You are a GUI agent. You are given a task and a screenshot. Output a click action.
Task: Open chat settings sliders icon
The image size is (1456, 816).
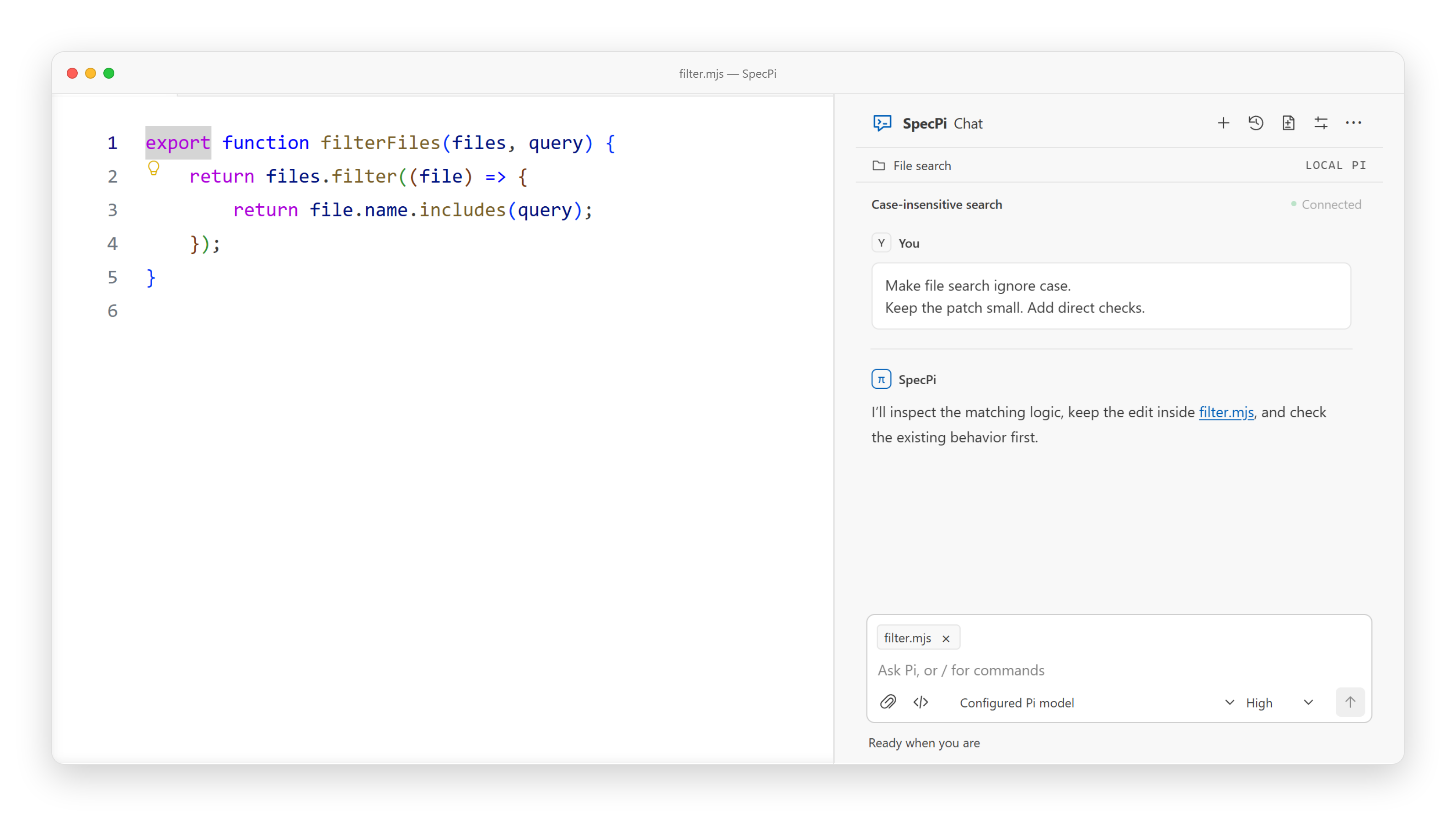point(1320,123)
